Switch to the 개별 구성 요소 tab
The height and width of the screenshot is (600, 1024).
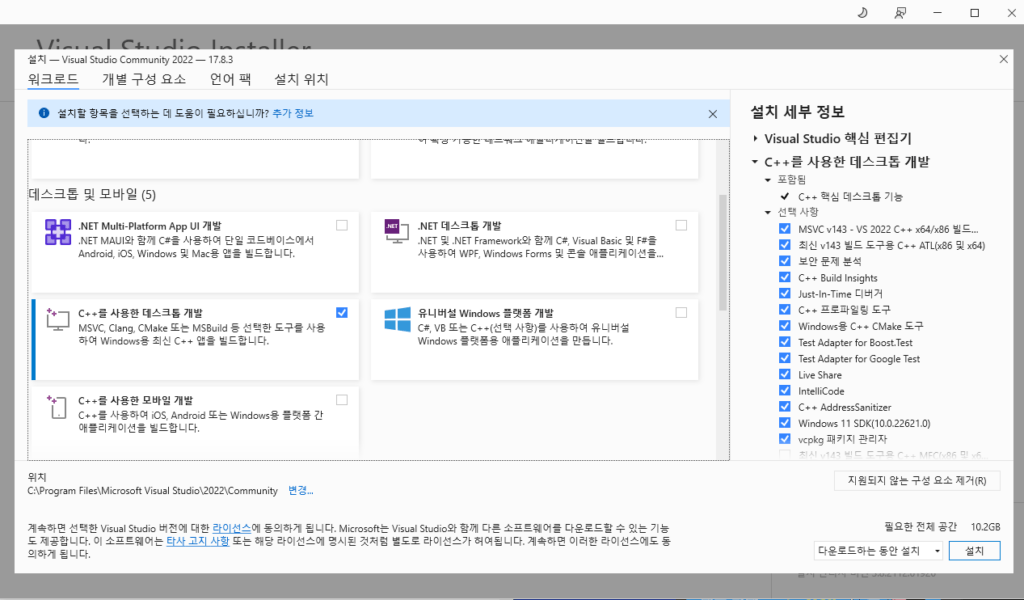click(x=144, y=80)
